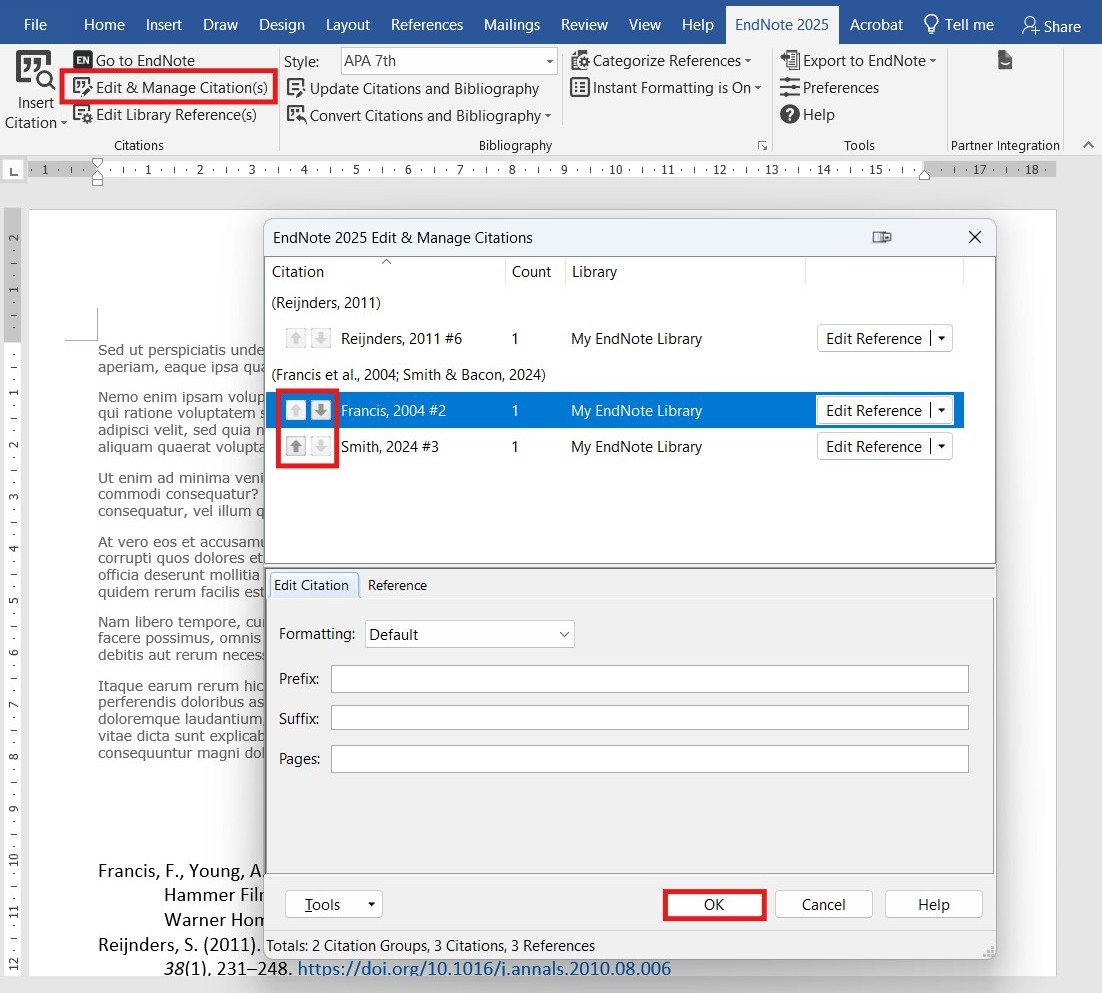Open Export to EndNote menu

(858, 60)
